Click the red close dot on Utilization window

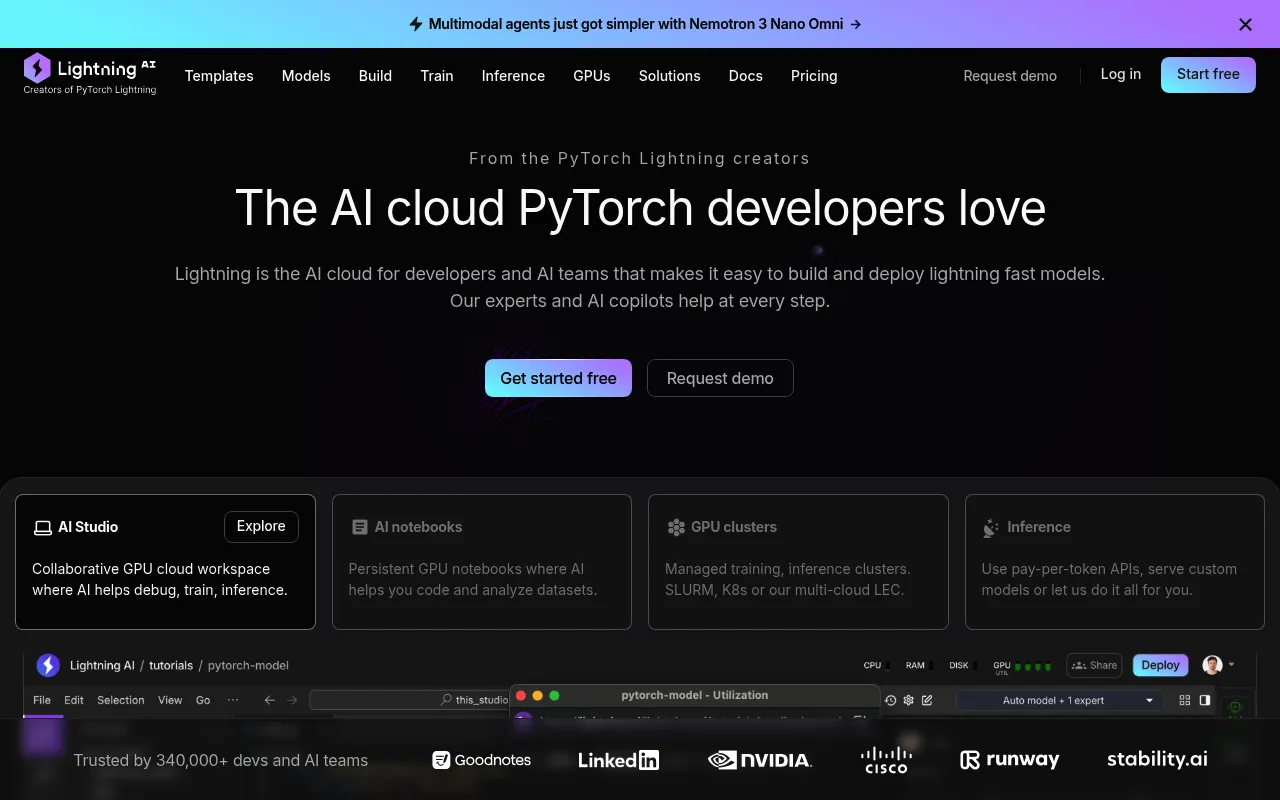tap(520, 695)
